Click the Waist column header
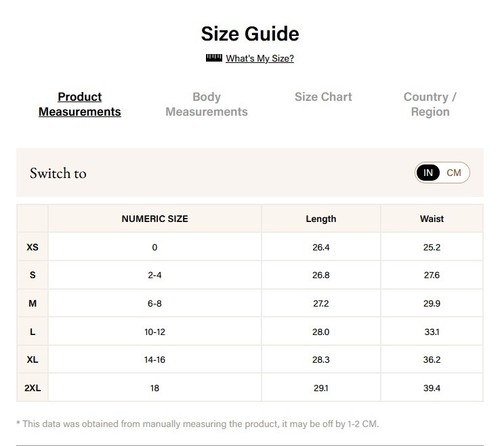The height and width of the screenshot is (446, 500). 432,219
